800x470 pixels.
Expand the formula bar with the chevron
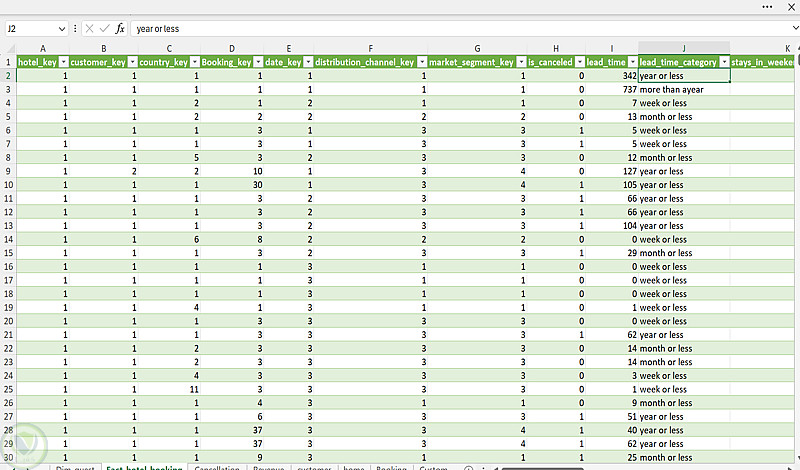[x=795, y=29]
